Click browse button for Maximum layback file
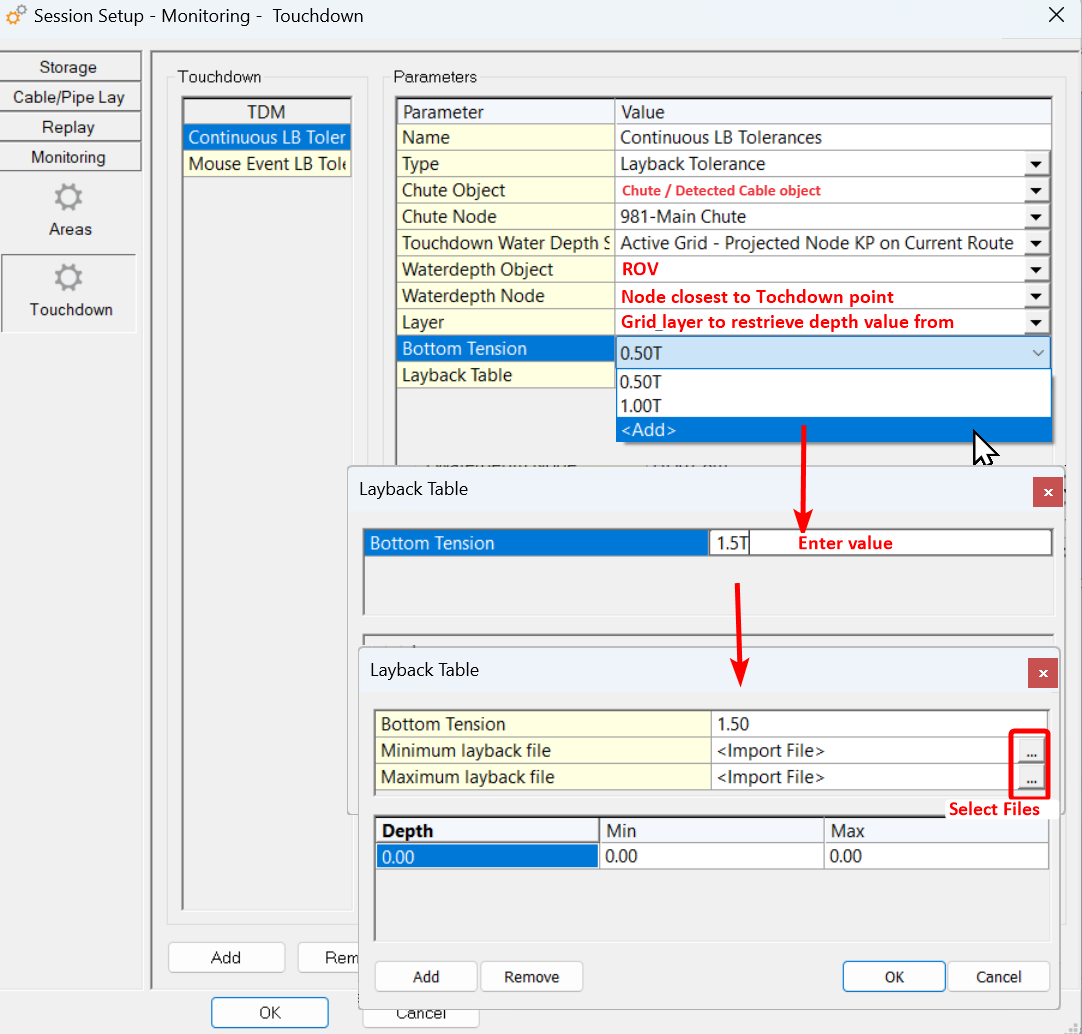 (1032, 777)
